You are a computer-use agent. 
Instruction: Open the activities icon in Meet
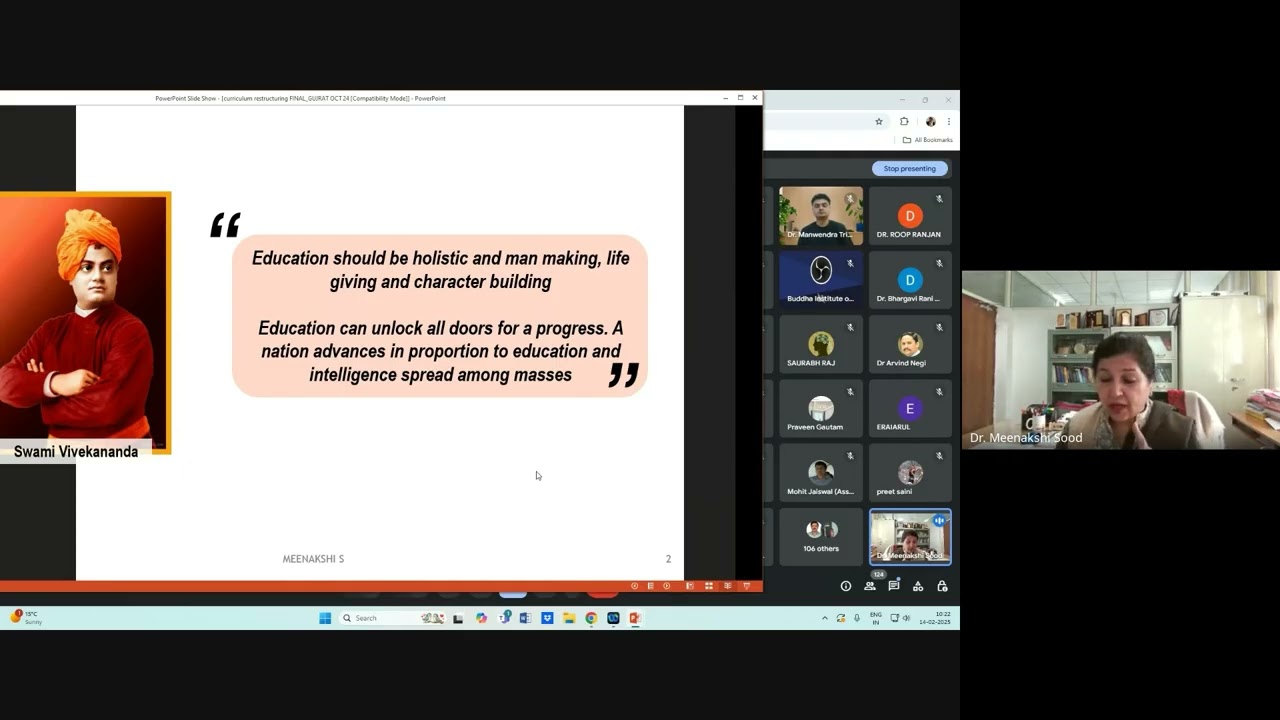point(918,586)
